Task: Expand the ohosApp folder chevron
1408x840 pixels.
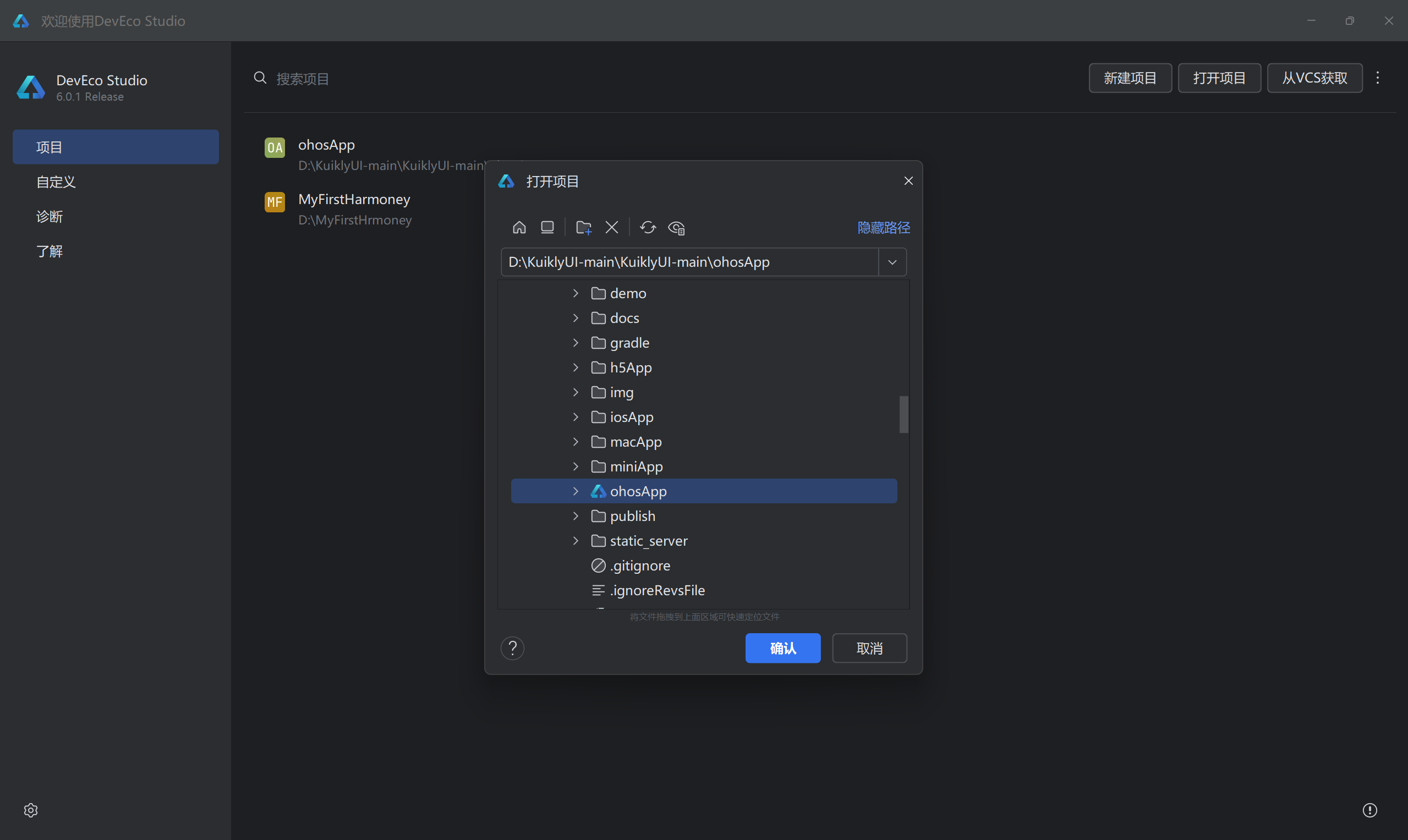Action: coord(576,491)
